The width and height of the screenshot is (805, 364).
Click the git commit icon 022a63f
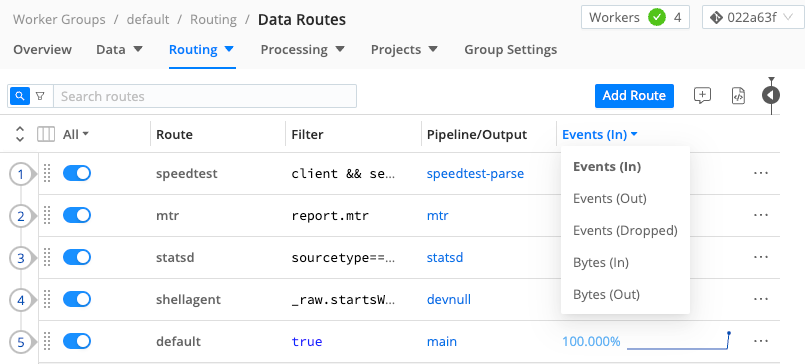pyautogui.click(x=716, y=17)
